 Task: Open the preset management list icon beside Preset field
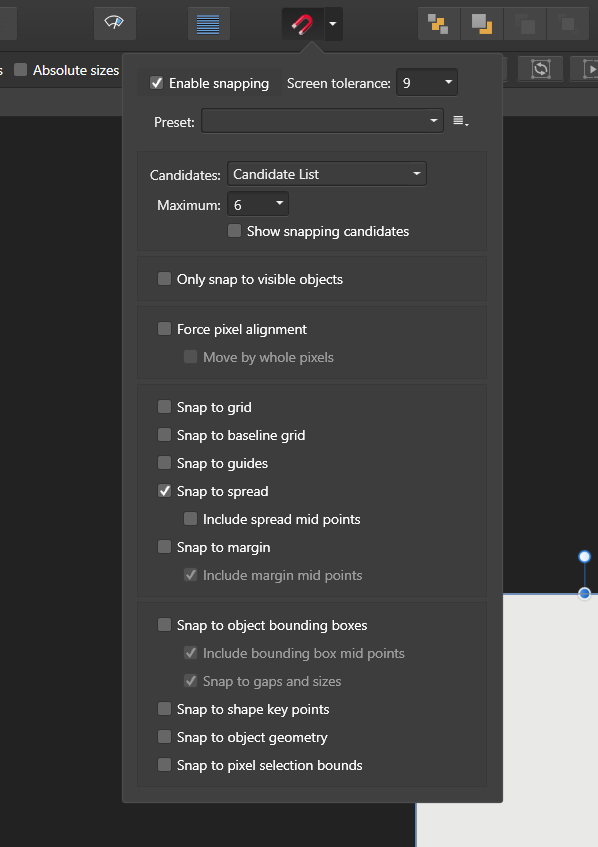[x=459, y=120]
